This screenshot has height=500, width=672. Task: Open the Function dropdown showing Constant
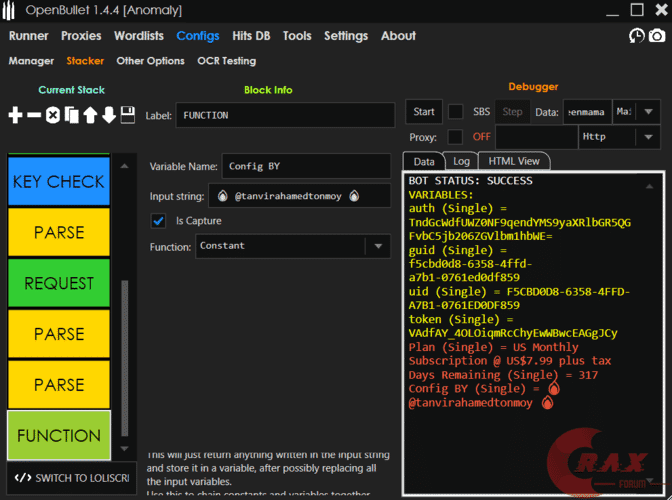coord(378,246)
